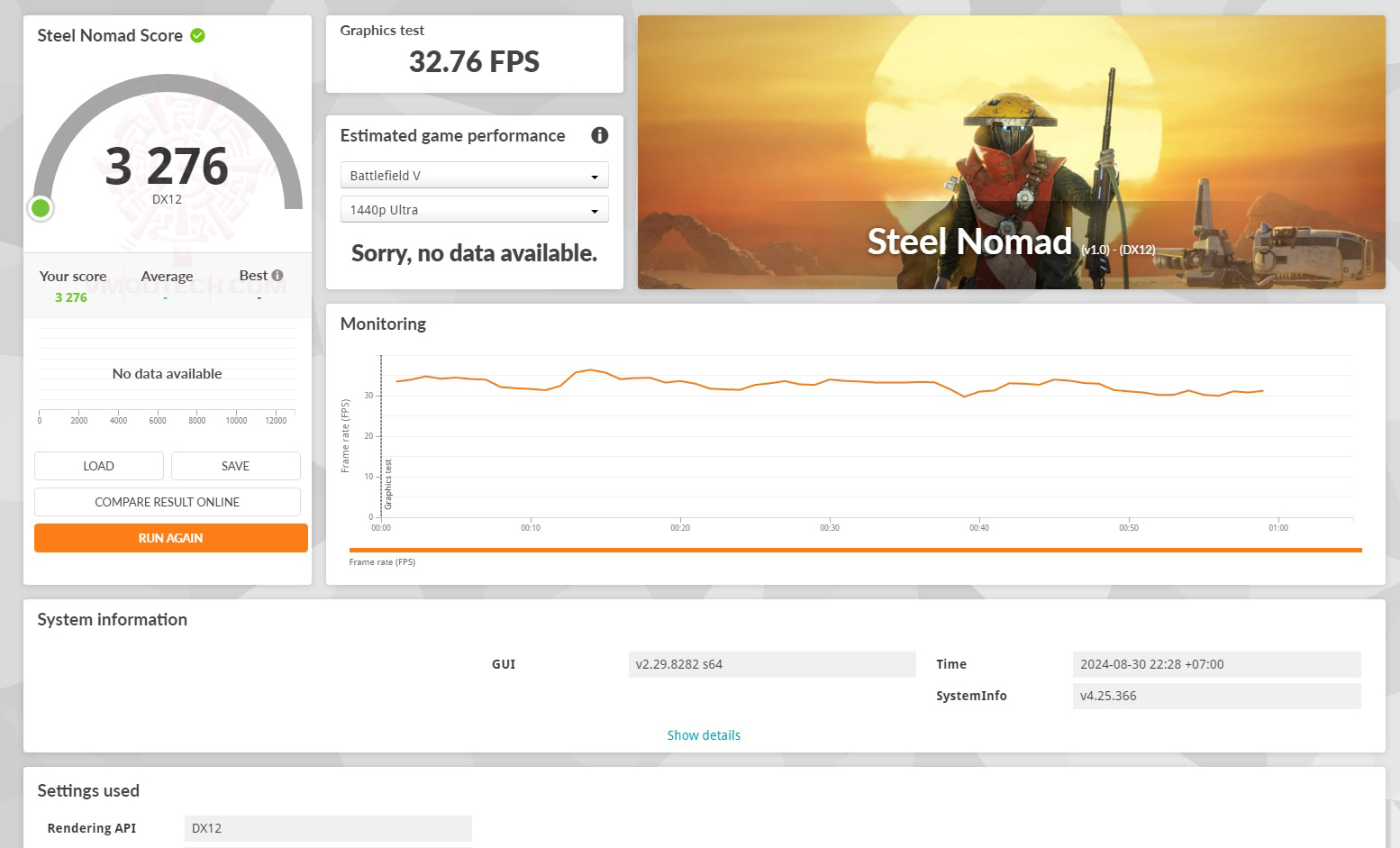Click the green validation checkmark icon
The width and height of the screenshot is (1400, 848).
point(198,35)
